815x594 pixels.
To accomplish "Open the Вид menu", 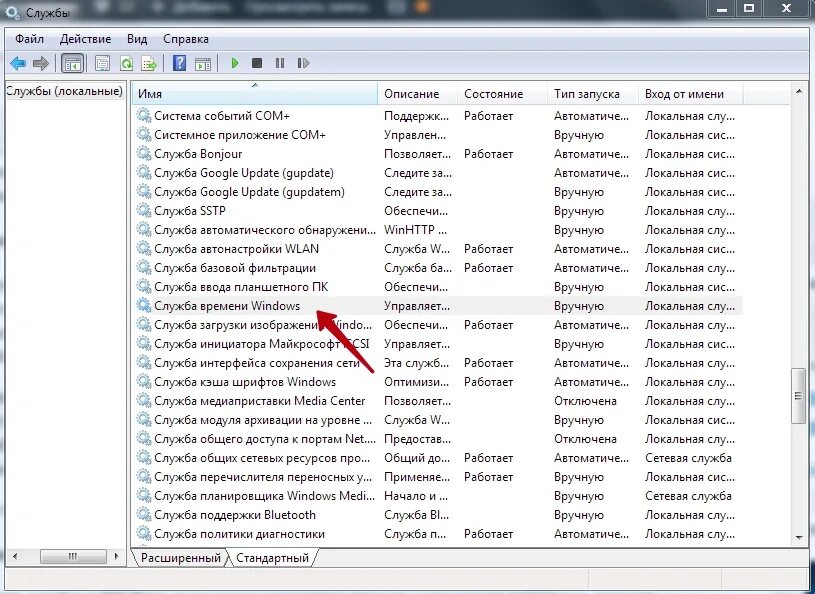I will pos(137,39).
